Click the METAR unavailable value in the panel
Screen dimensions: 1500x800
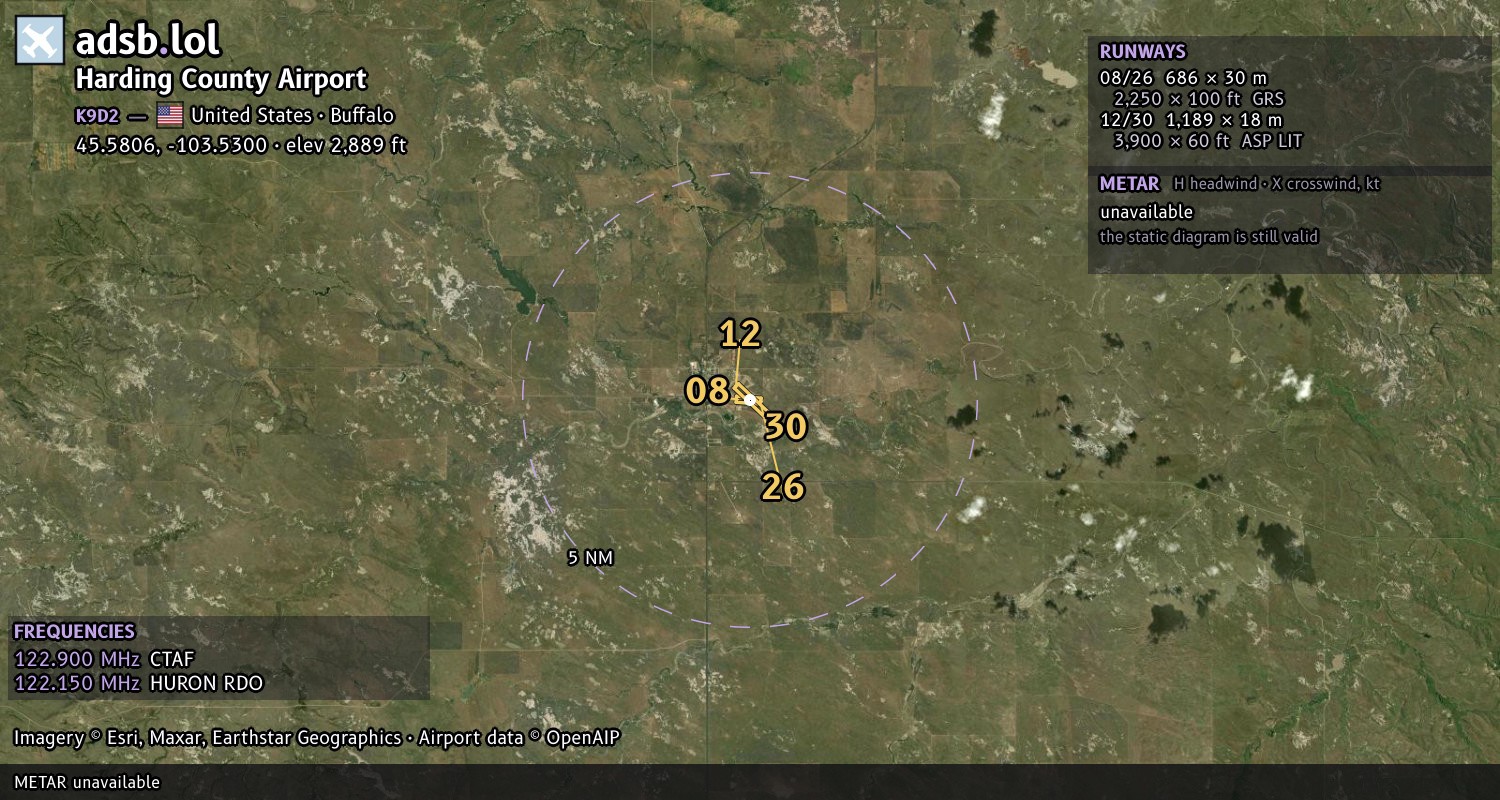pyautogui.click(x=1146, y=212)
